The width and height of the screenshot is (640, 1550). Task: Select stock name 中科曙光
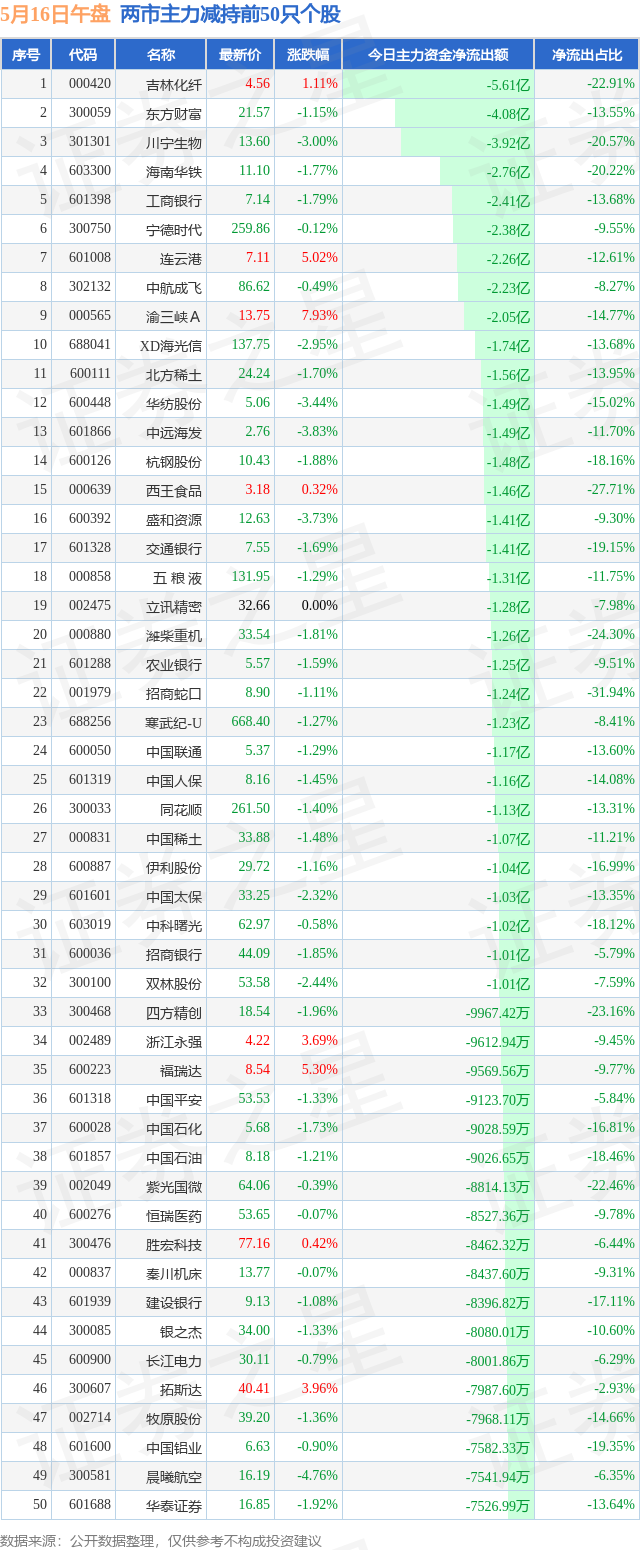[x=174, y=925]
